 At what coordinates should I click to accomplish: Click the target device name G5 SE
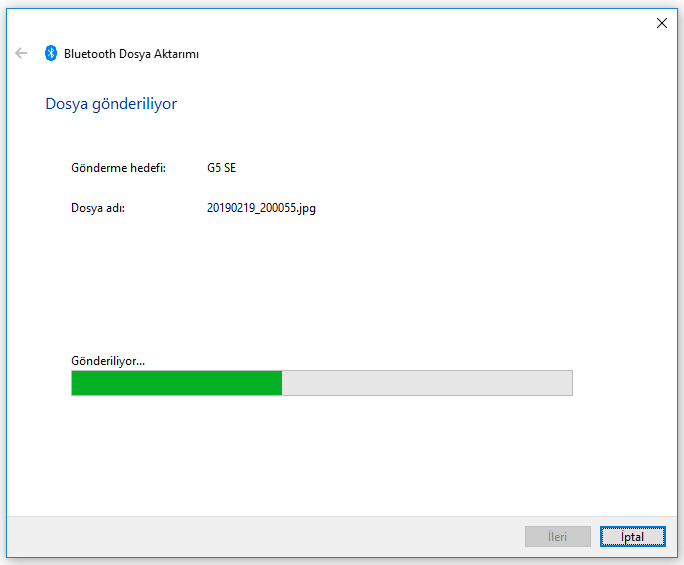(x=221, y=168)
